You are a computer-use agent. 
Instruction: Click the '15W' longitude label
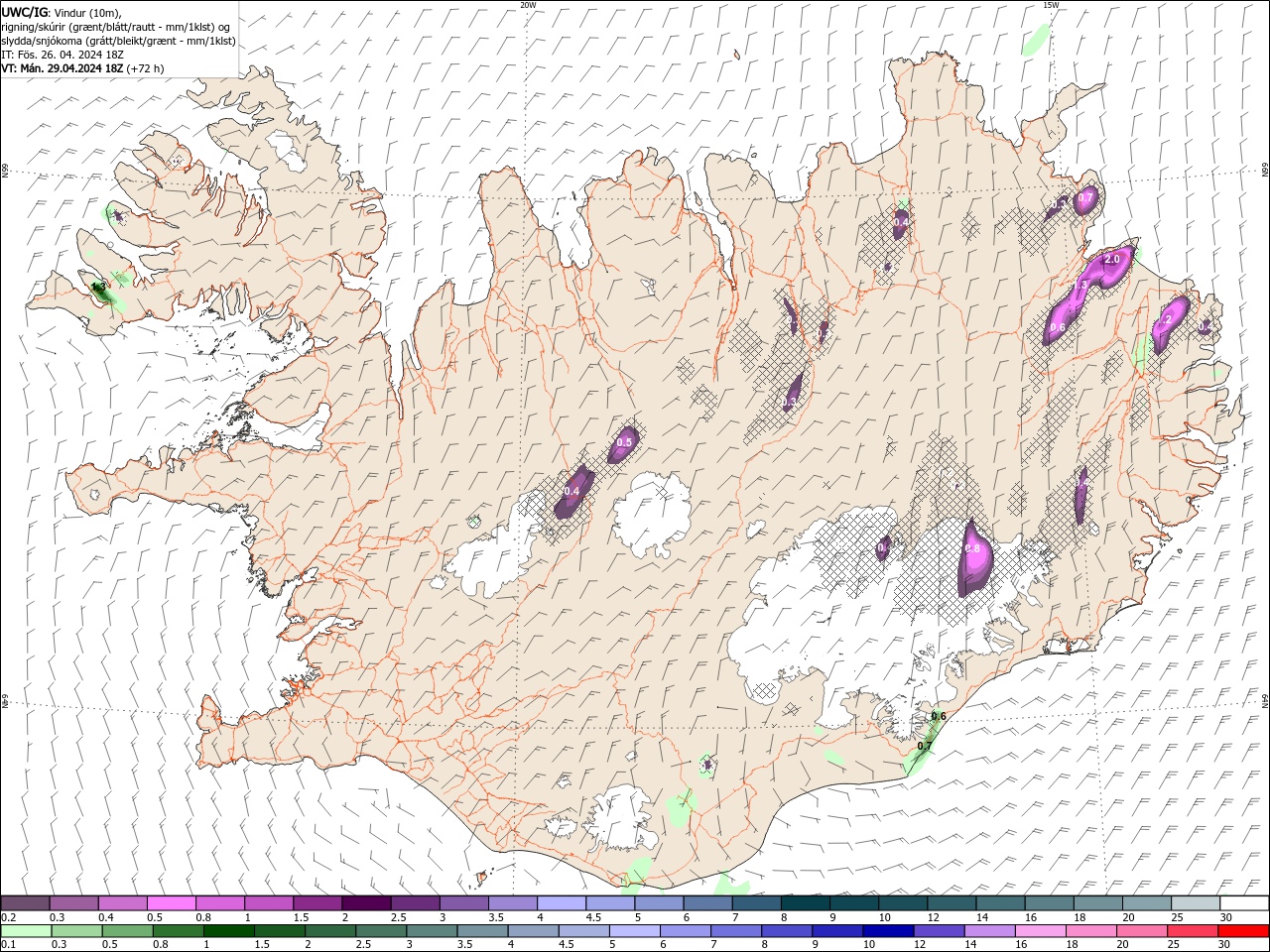pos(1050,5)
